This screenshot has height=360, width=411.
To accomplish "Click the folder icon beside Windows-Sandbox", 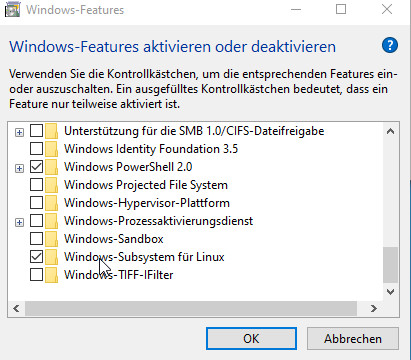I will click(x=51, y=239).
